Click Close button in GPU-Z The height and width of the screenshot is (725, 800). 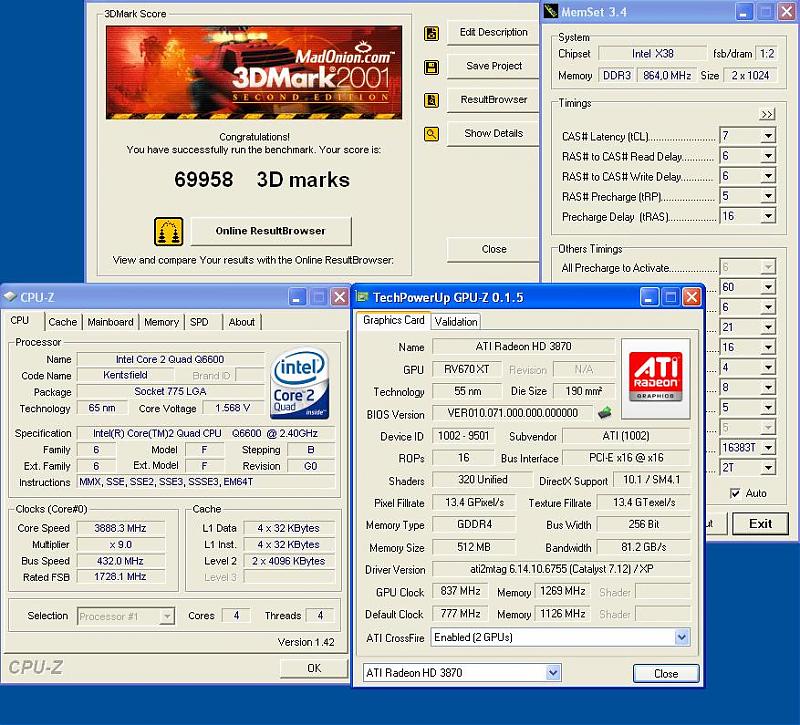click(666, 673)
